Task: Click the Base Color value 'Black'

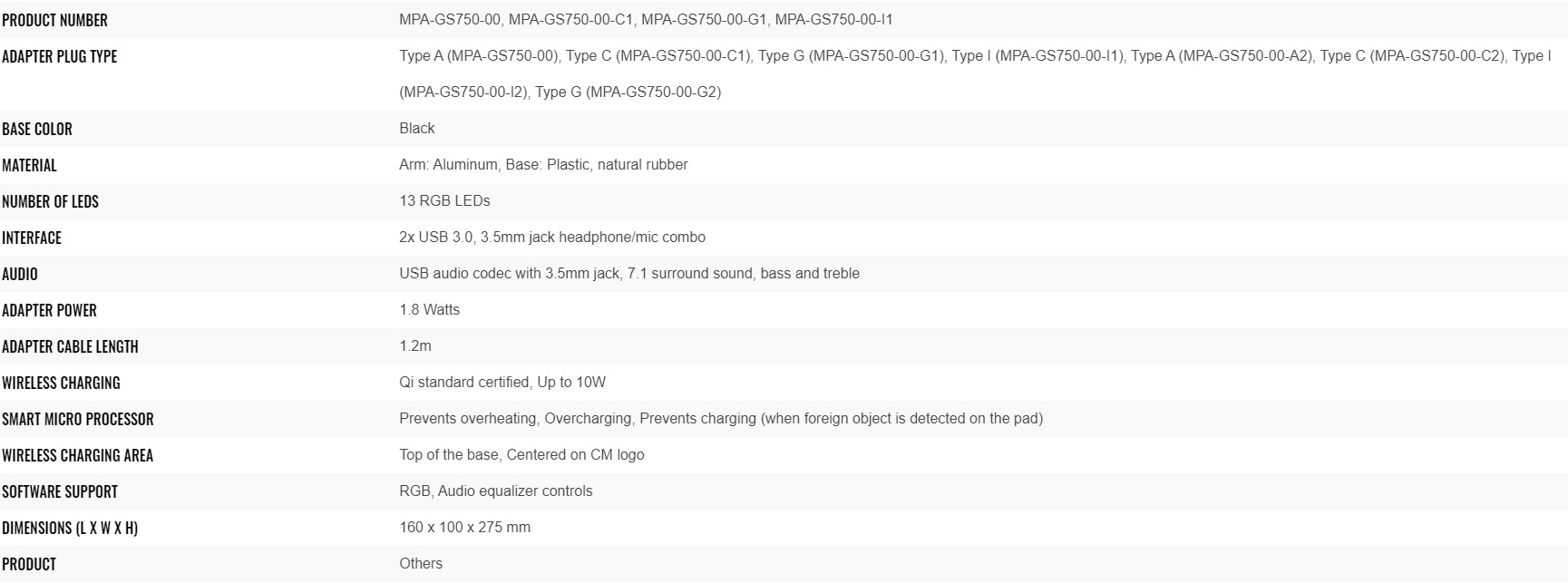Action: tap(416, 129)
